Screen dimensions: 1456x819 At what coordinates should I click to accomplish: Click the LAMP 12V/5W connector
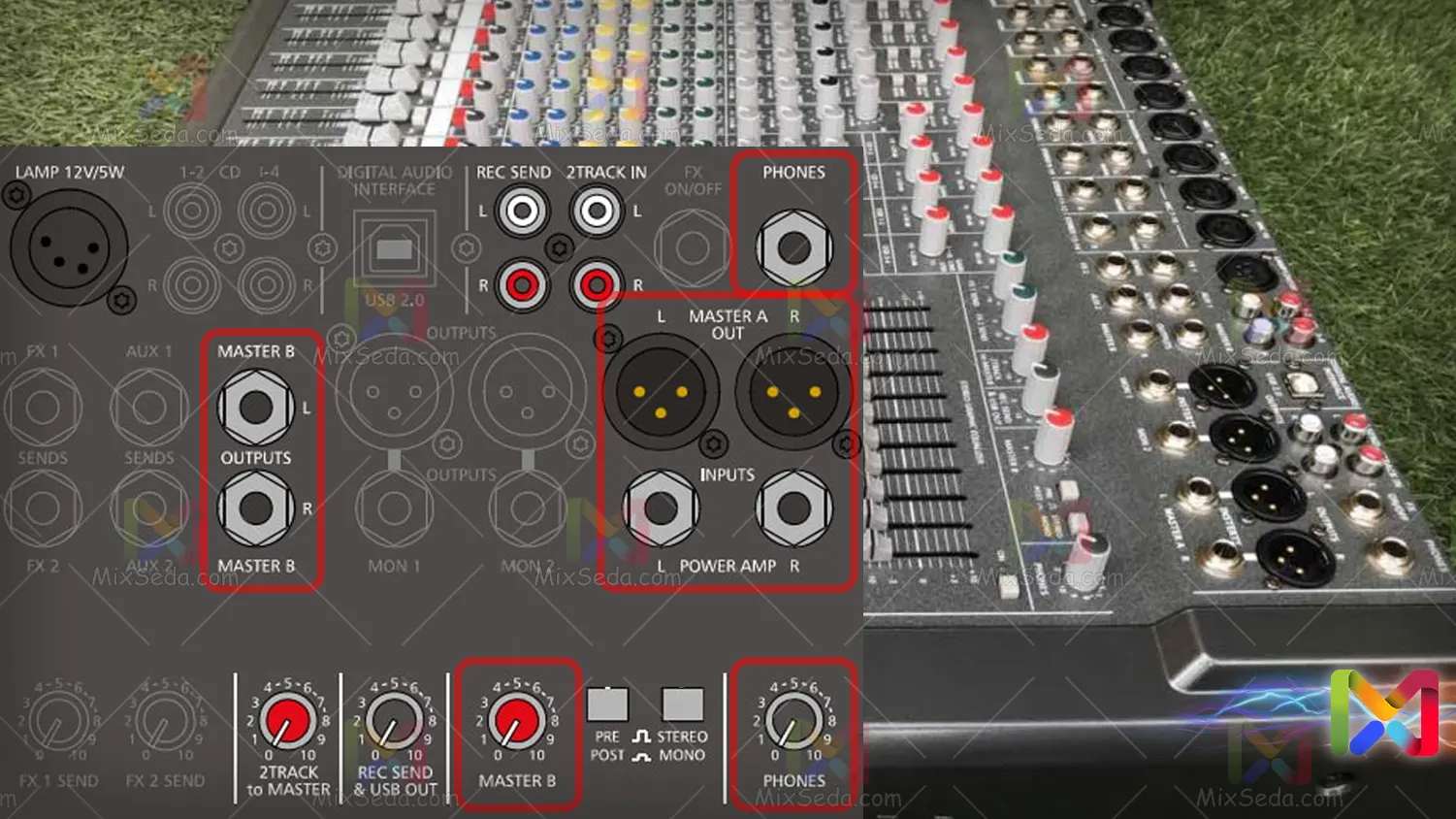68,247
